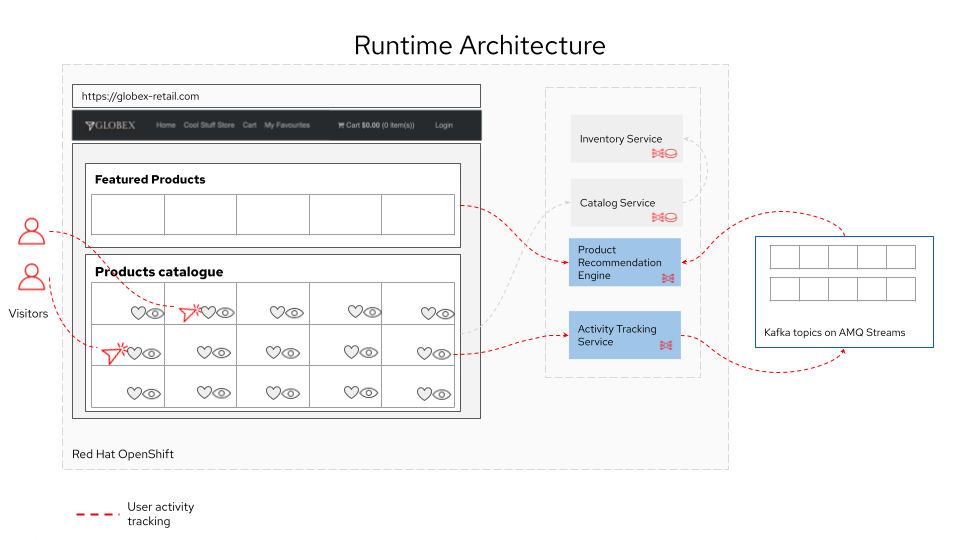Toggle eye icon of third product, top catalogue row
The image size is (960, 540).
pos(294,313)
